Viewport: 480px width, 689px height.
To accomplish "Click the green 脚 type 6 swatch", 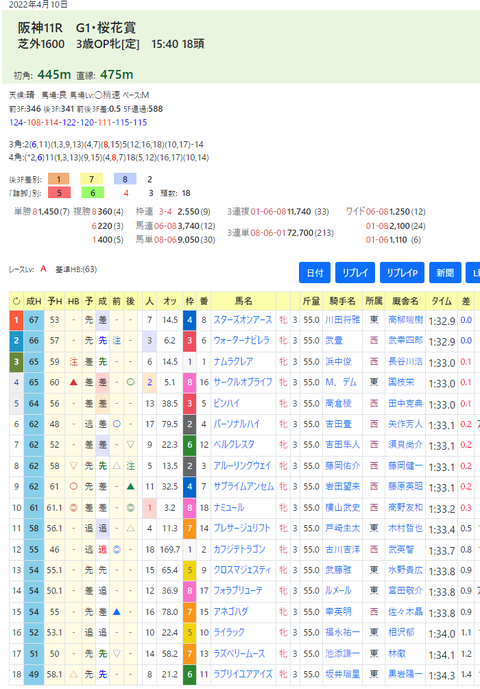I will [93, 192].
